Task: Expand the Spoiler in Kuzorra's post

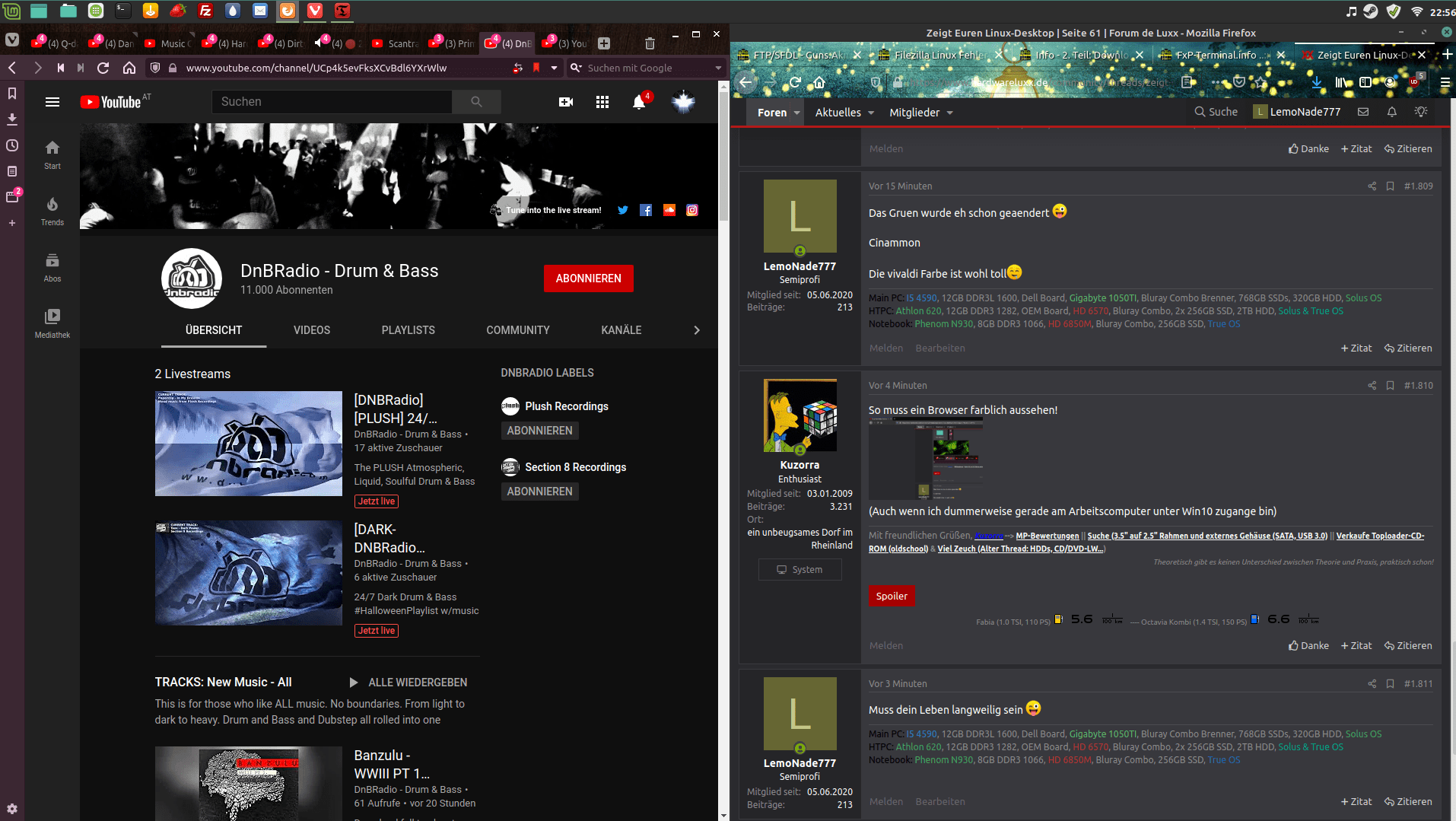Action: [892, 596]
